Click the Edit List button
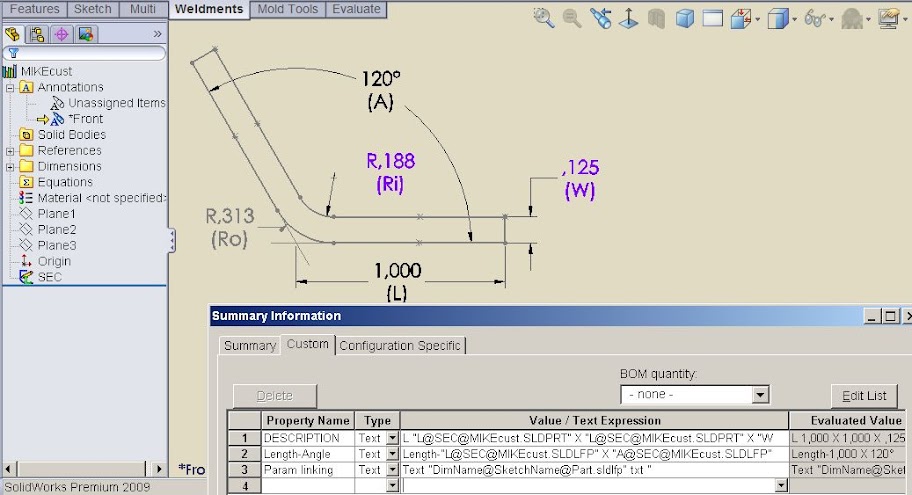Viewport: 912px width, 495px height. click(x=864, y=396)
